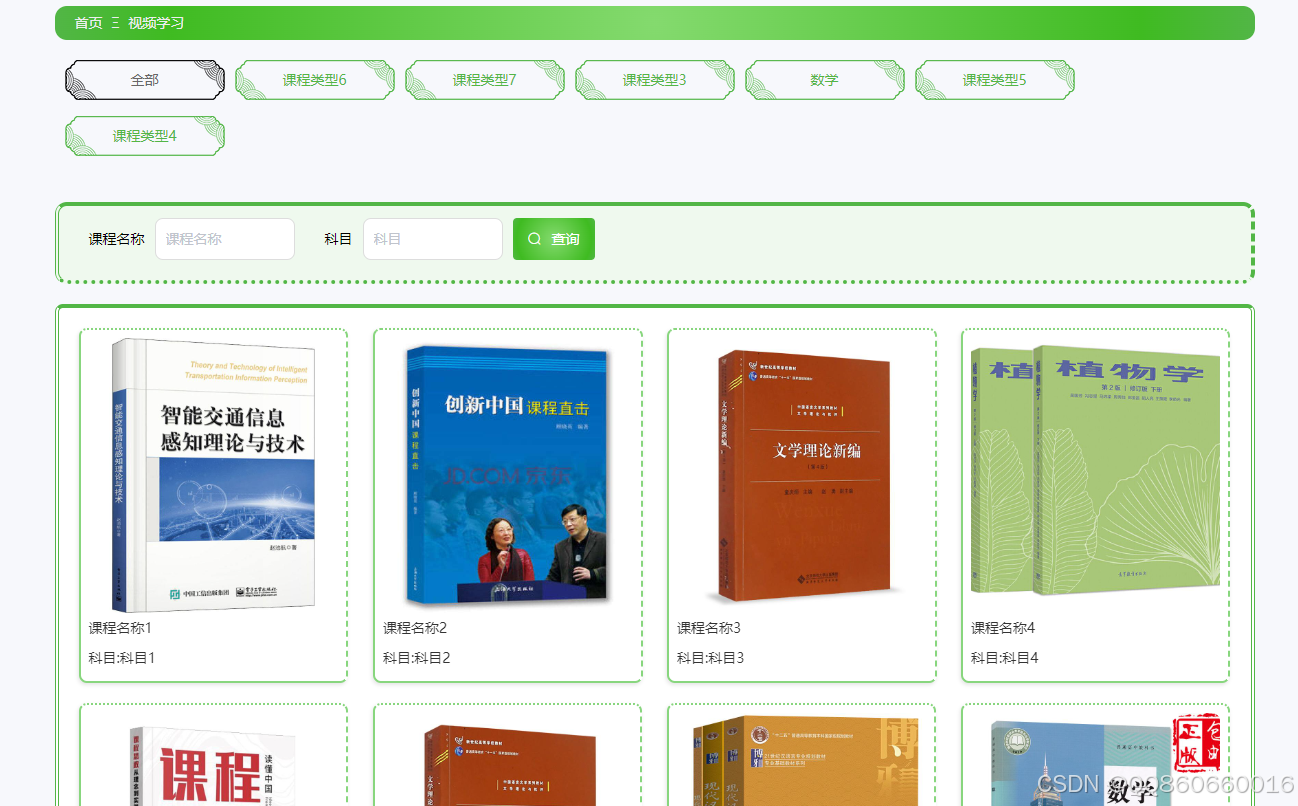Click 视频学习 breadcrumb item
Viewport: 1298px width, 806px height.
click(x=156, y=23)
